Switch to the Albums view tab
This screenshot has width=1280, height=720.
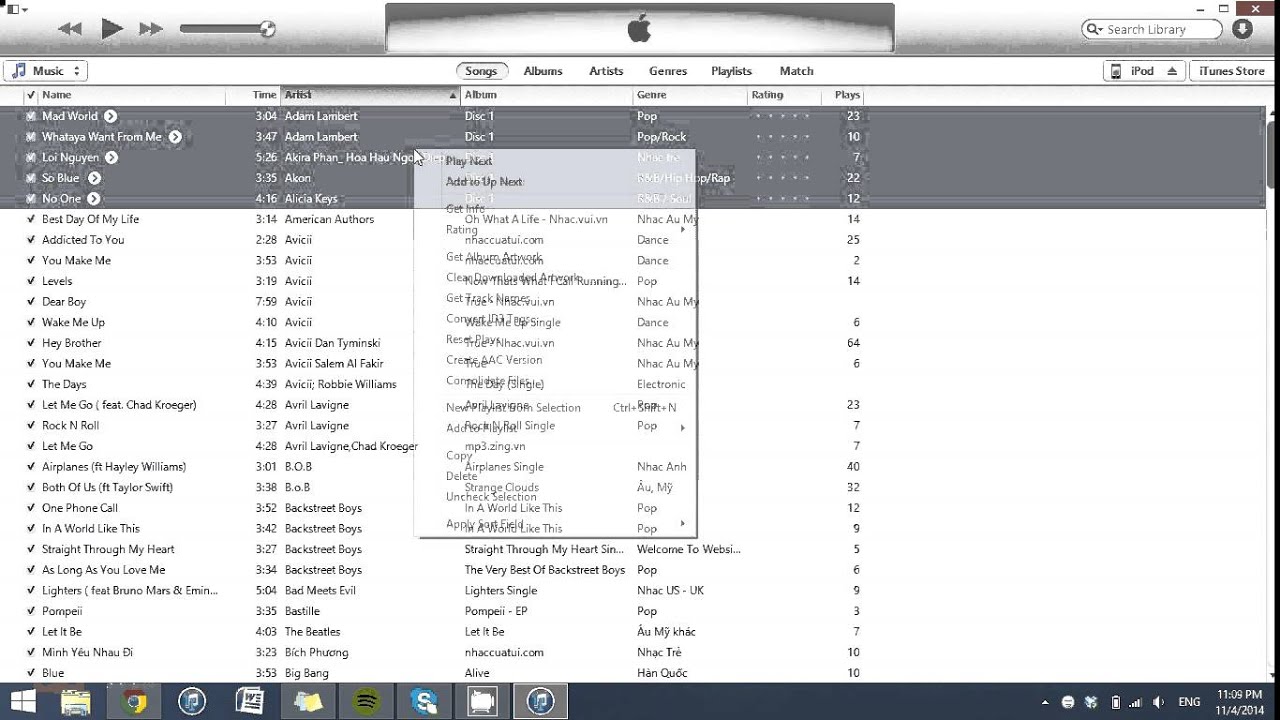pos(543,71)
